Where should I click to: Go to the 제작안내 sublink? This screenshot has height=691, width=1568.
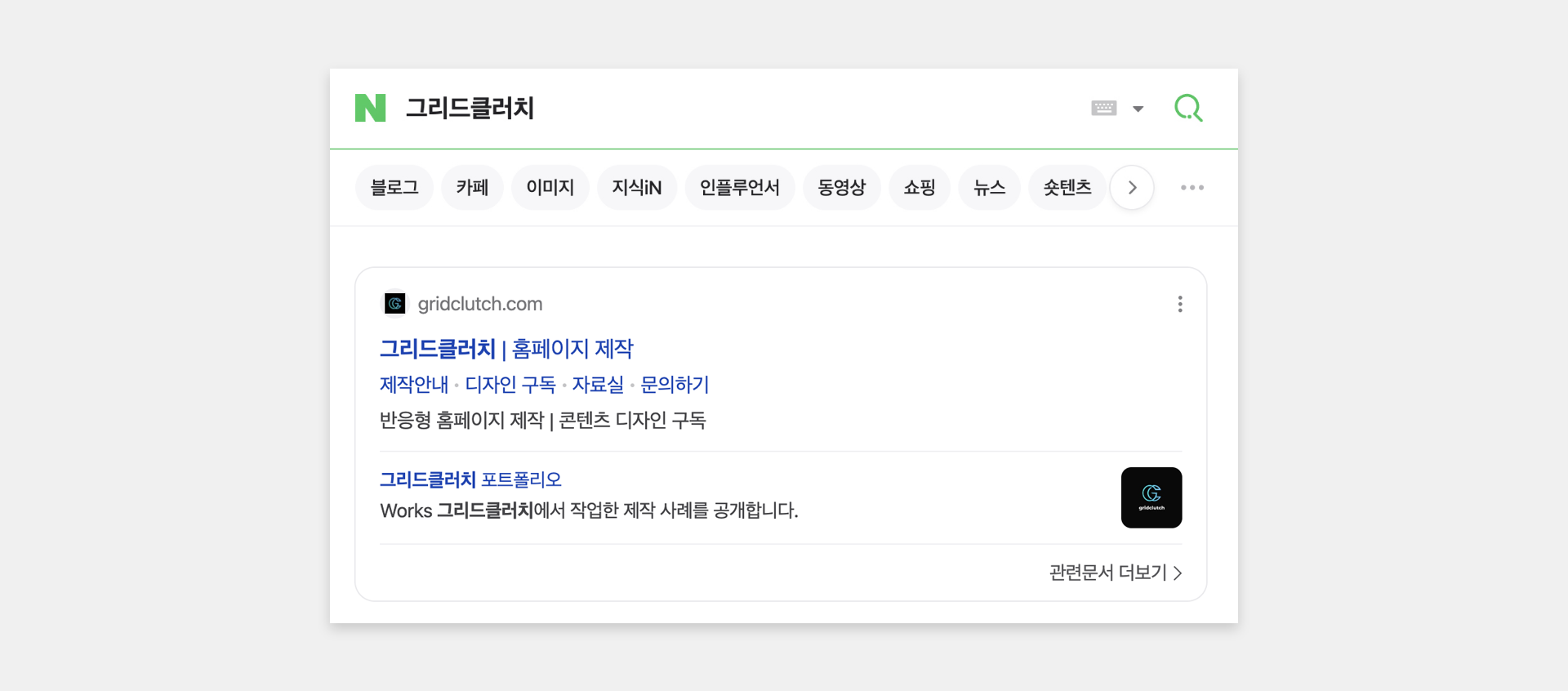point(414,385)
